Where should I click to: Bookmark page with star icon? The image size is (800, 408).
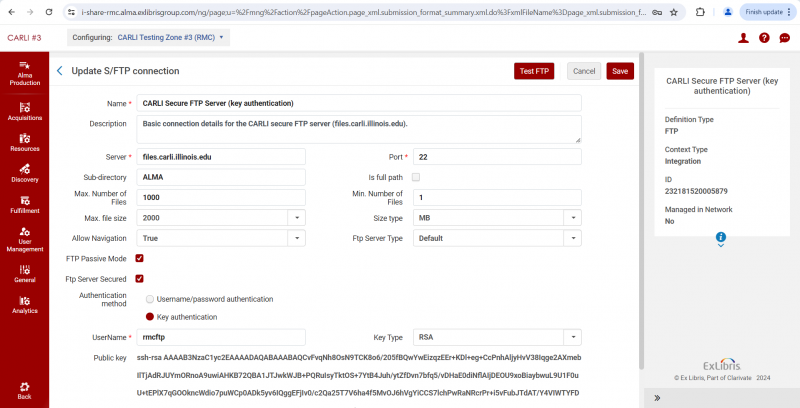(x=674, y=12)
